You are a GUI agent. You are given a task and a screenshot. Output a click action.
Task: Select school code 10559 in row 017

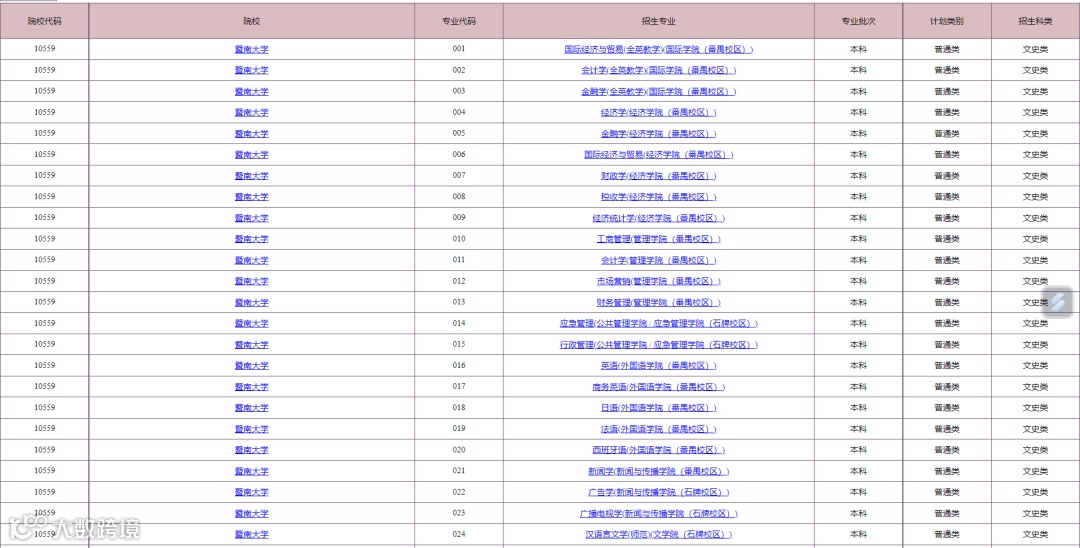(x=44, y=386)
